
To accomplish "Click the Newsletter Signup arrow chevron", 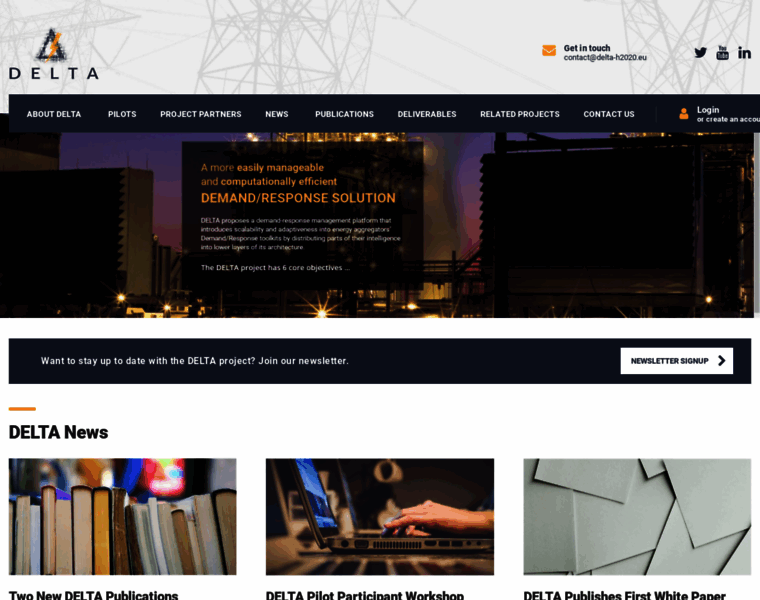I will (722, 361).
